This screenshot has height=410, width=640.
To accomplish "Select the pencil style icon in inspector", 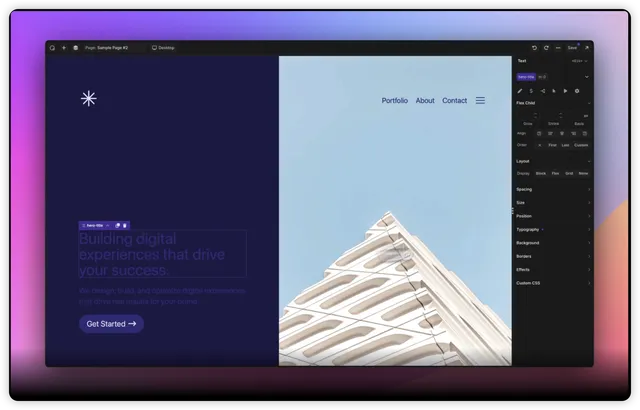I will coord(519,90).
